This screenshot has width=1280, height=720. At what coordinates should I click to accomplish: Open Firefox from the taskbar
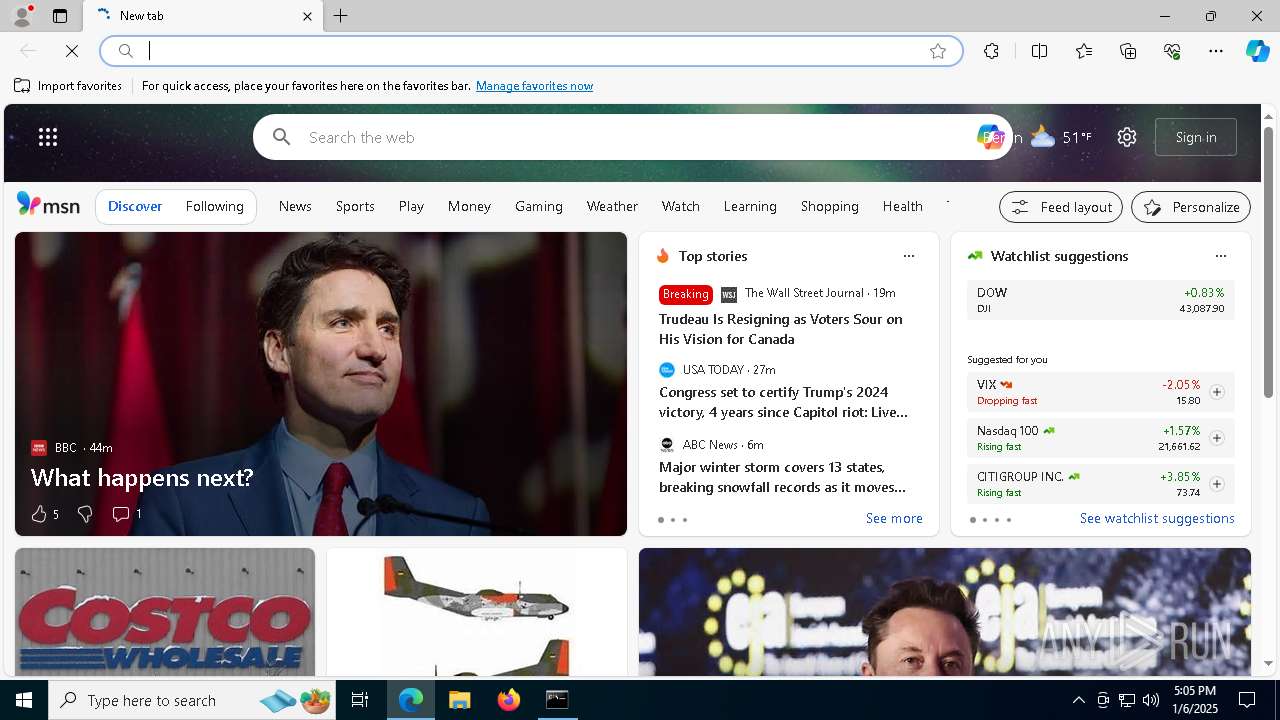click(509, 700)
